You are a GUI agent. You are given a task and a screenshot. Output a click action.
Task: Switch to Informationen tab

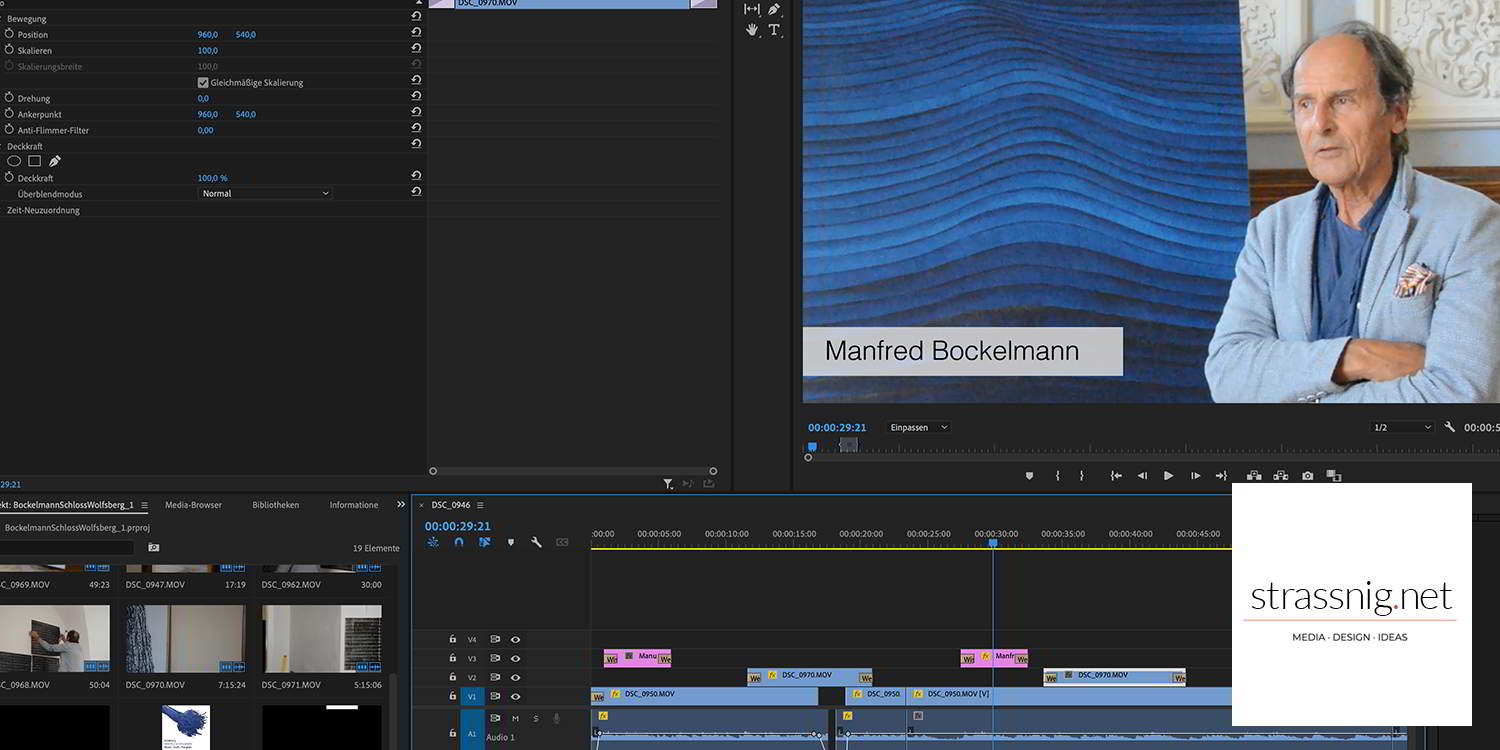[x=354, y=505]
